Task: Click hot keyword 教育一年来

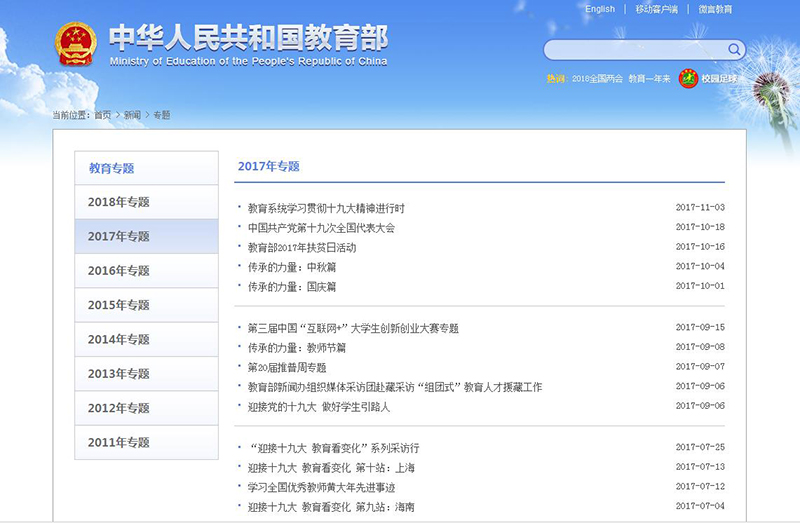Action: [x=650, y=78]
